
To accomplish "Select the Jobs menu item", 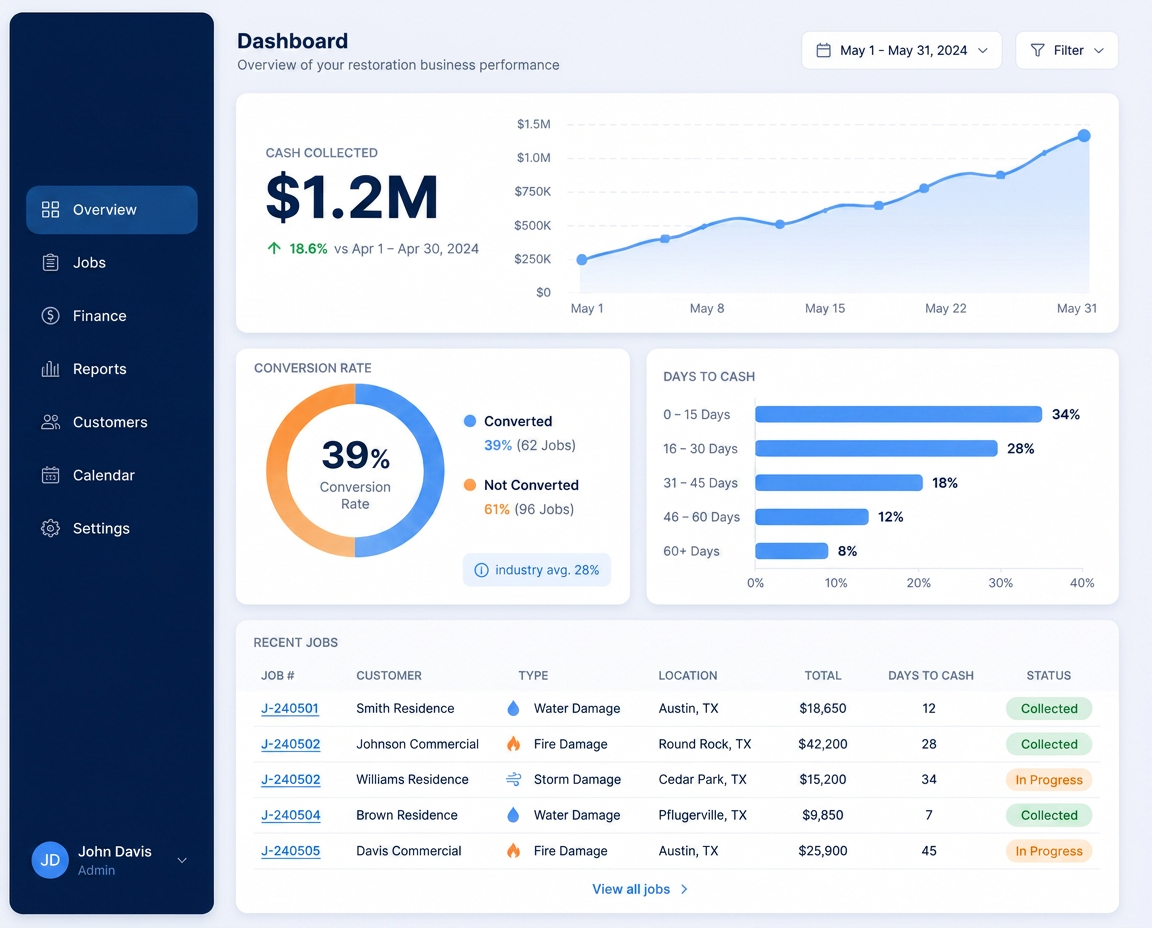I will click(x=112, y=262).
